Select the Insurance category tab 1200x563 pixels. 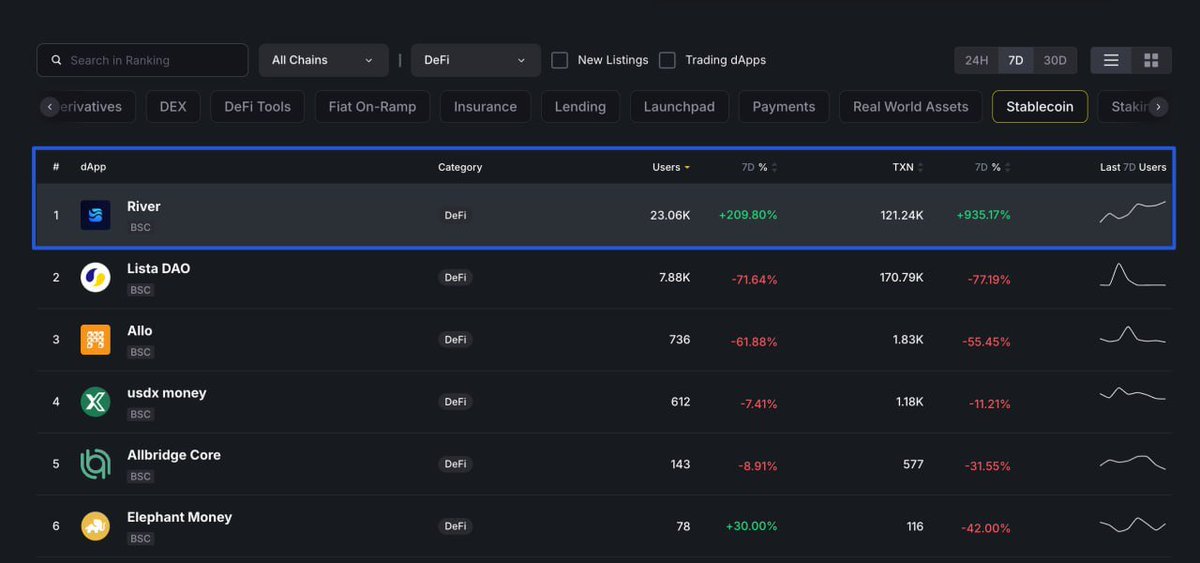pyautogui.click(x=485, y=107)
